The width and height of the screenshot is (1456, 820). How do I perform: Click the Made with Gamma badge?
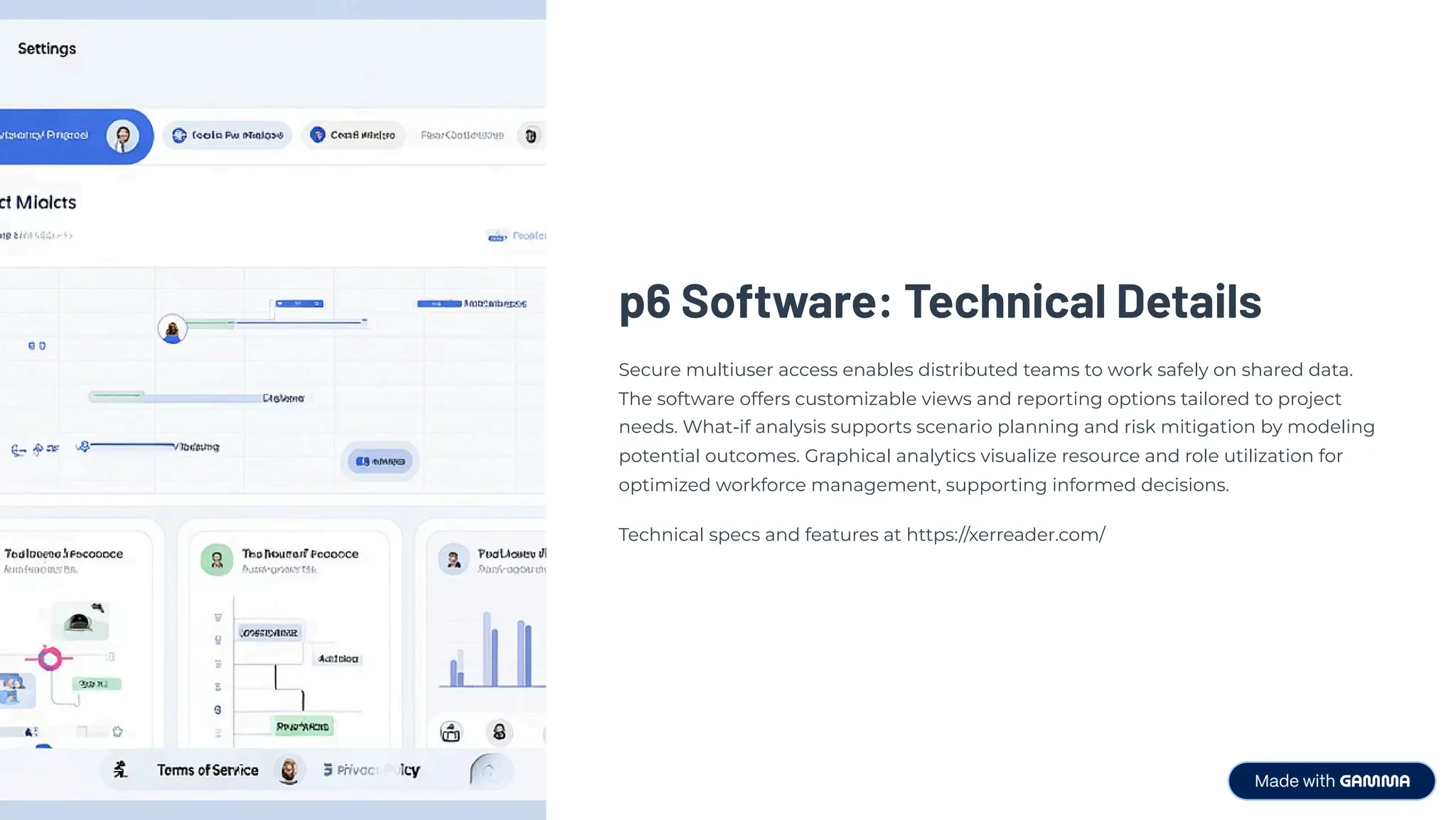pos(1331,781)
